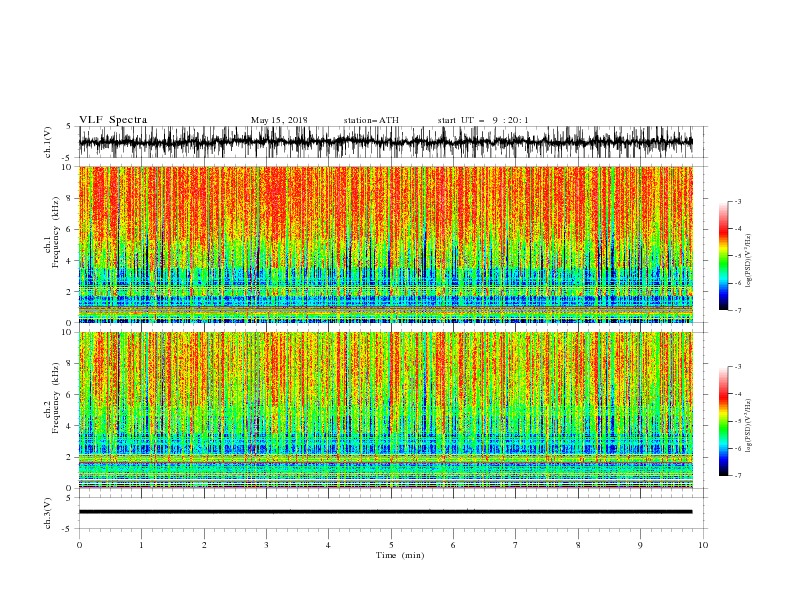792x612 pixels.
Task: Click the "3" time-axis tick label
Action: tap(266, 545)
